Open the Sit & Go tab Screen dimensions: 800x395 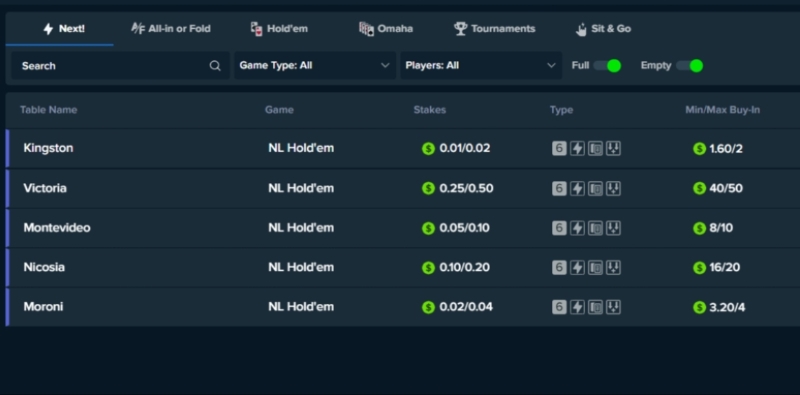pyautogui.click(x=603, y=29)
